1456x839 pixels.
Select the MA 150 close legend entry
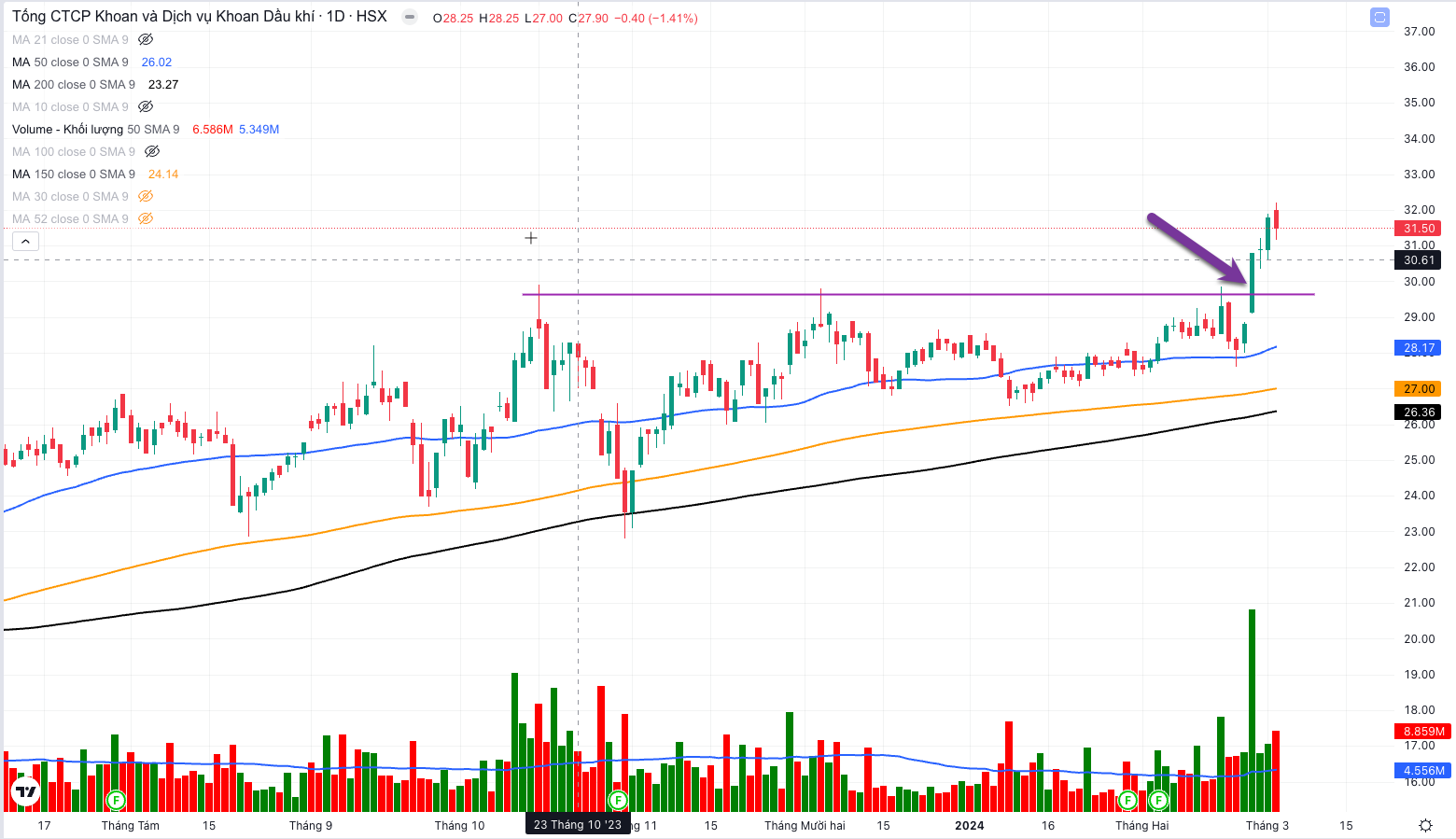click(74, 174)
